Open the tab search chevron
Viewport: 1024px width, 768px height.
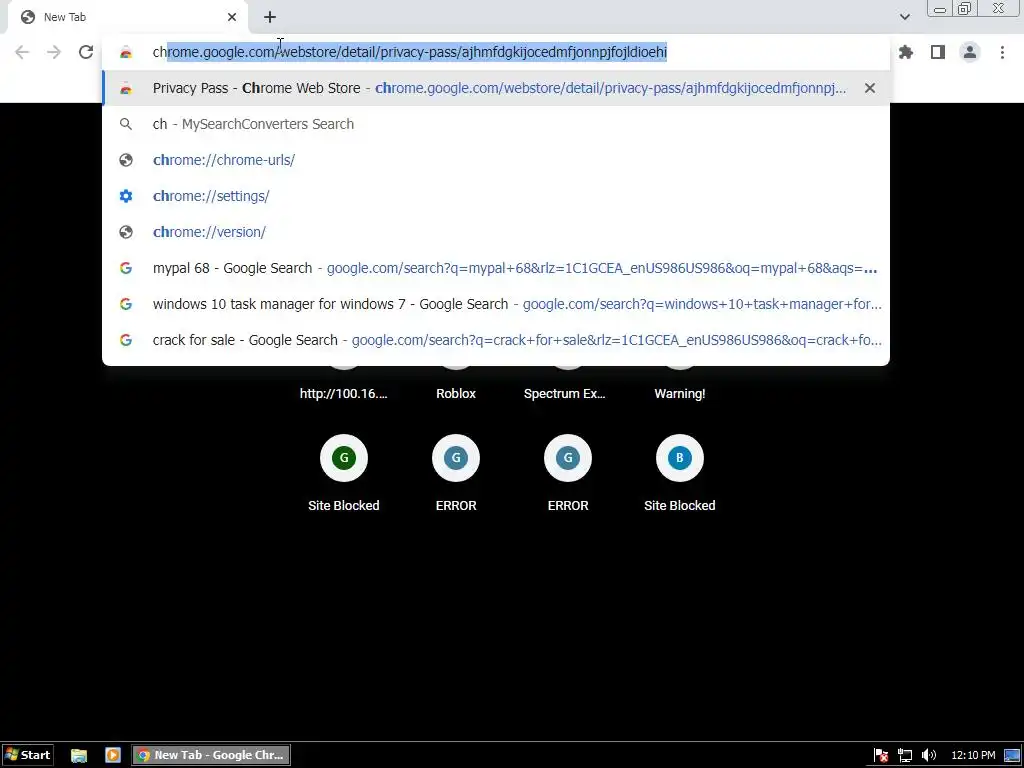click(904, 17)
